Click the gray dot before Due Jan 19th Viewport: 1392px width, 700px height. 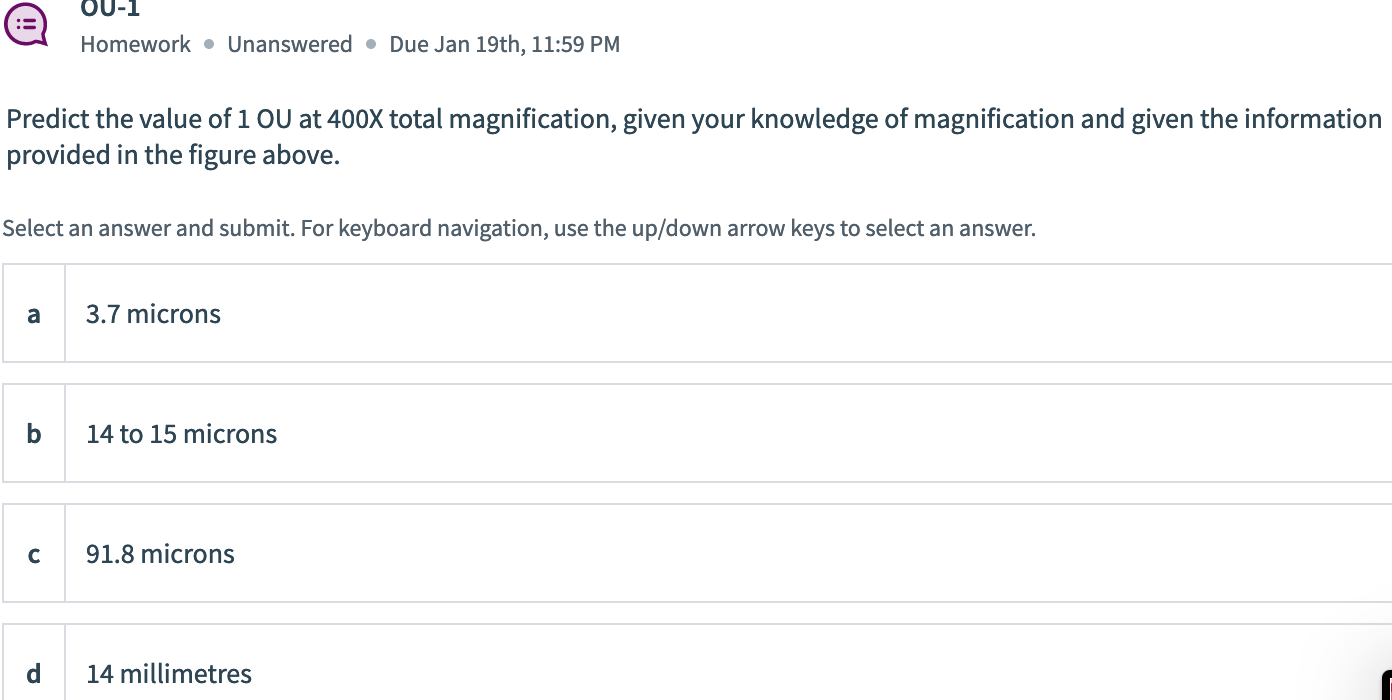[371, 45]
